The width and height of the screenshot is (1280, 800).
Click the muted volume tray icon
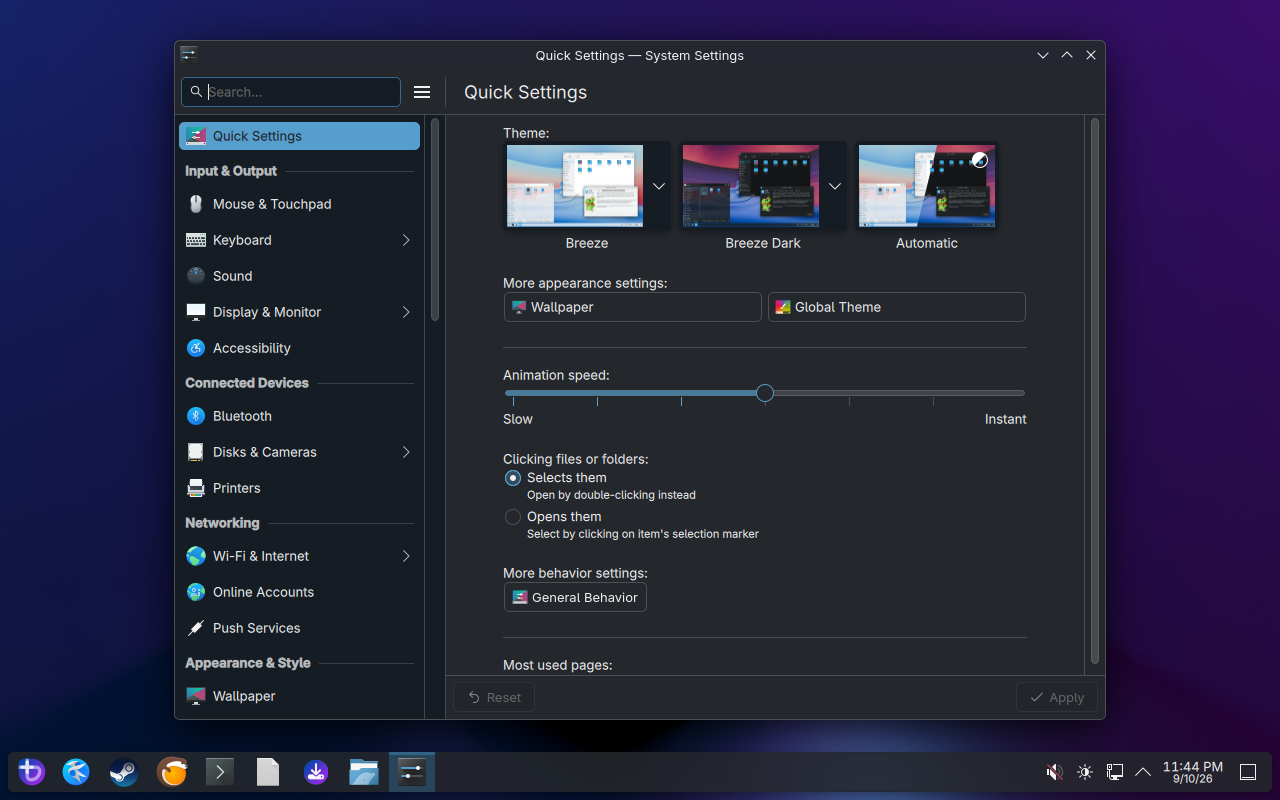pyautogui.click(x=1054, y=772)
